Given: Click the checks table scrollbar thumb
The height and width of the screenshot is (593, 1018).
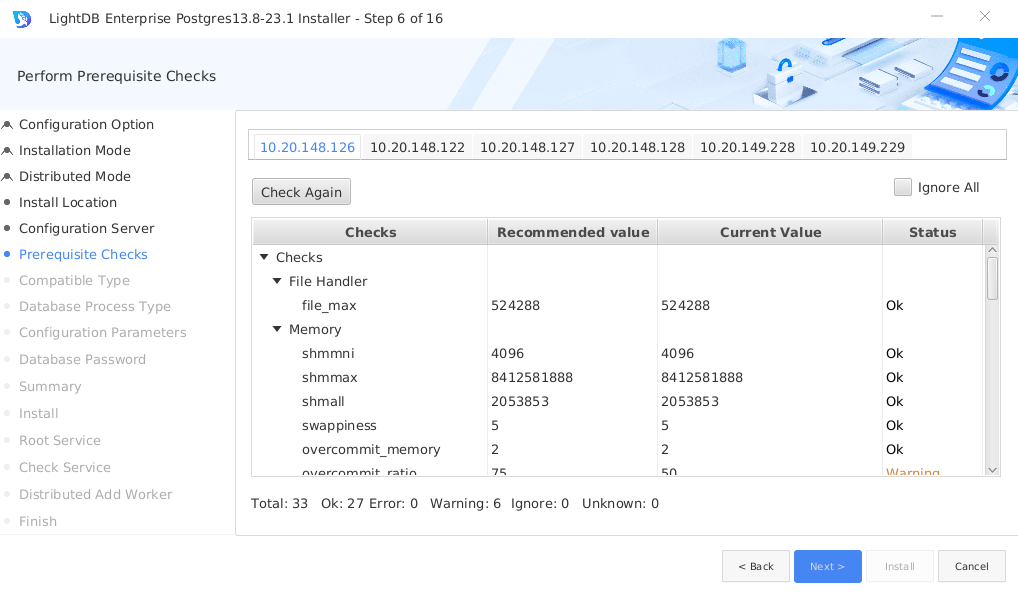Looking at the screenshot, I should click(992, 279).
